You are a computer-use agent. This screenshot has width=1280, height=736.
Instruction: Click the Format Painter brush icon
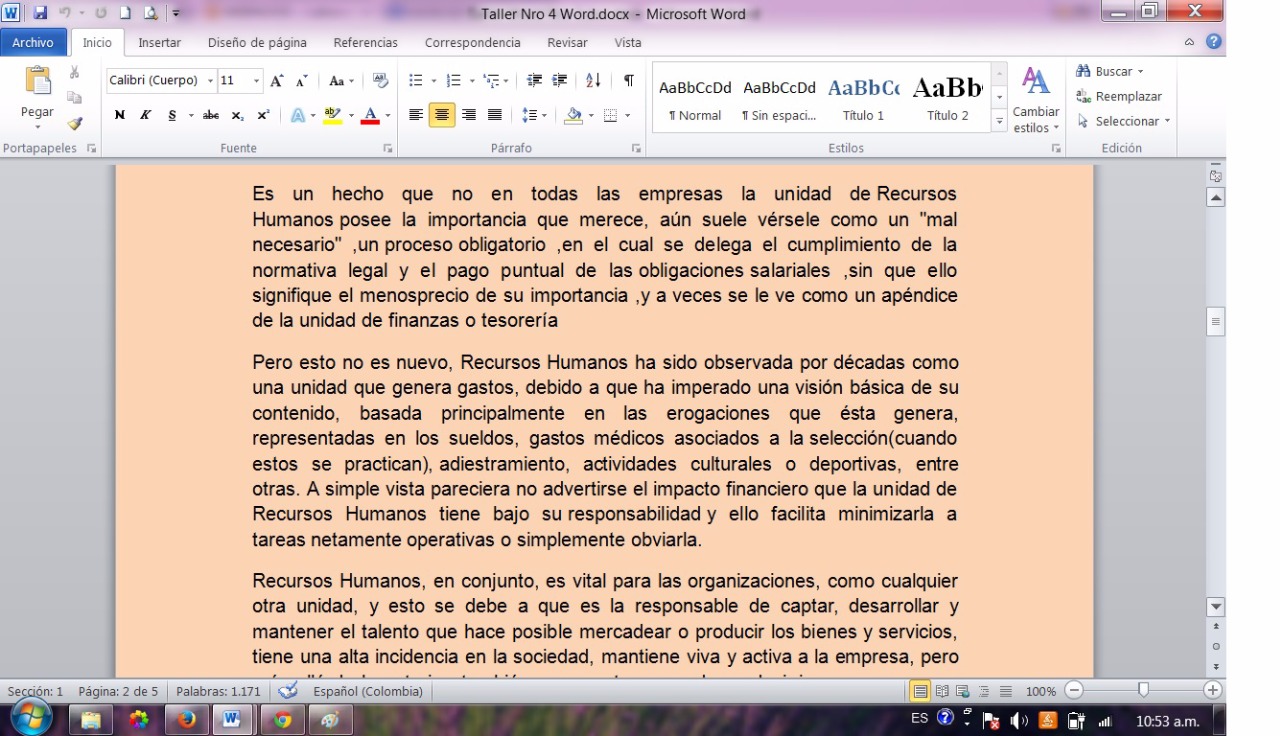(75, 123)
